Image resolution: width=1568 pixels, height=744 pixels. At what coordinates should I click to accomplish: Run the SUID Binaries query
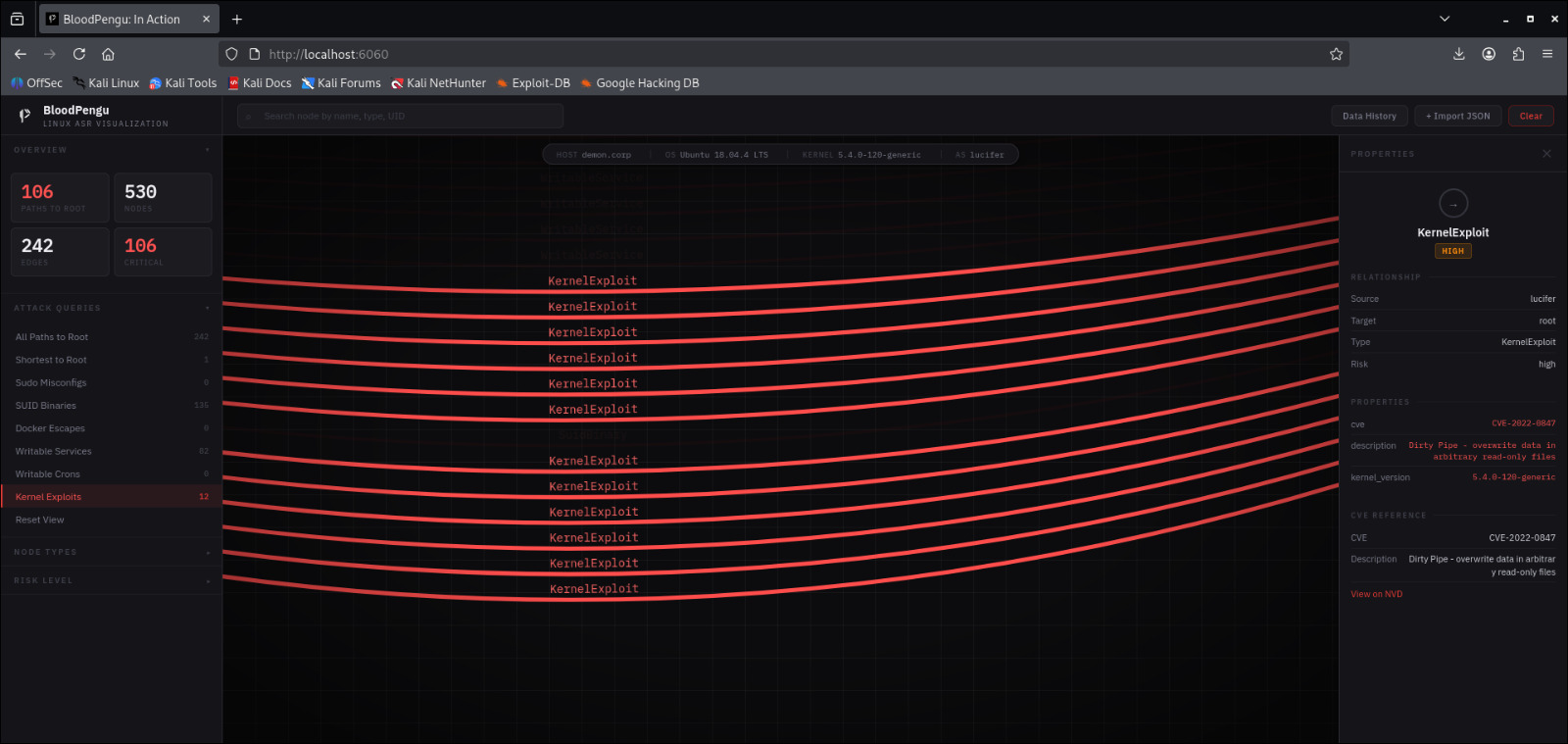46,406
